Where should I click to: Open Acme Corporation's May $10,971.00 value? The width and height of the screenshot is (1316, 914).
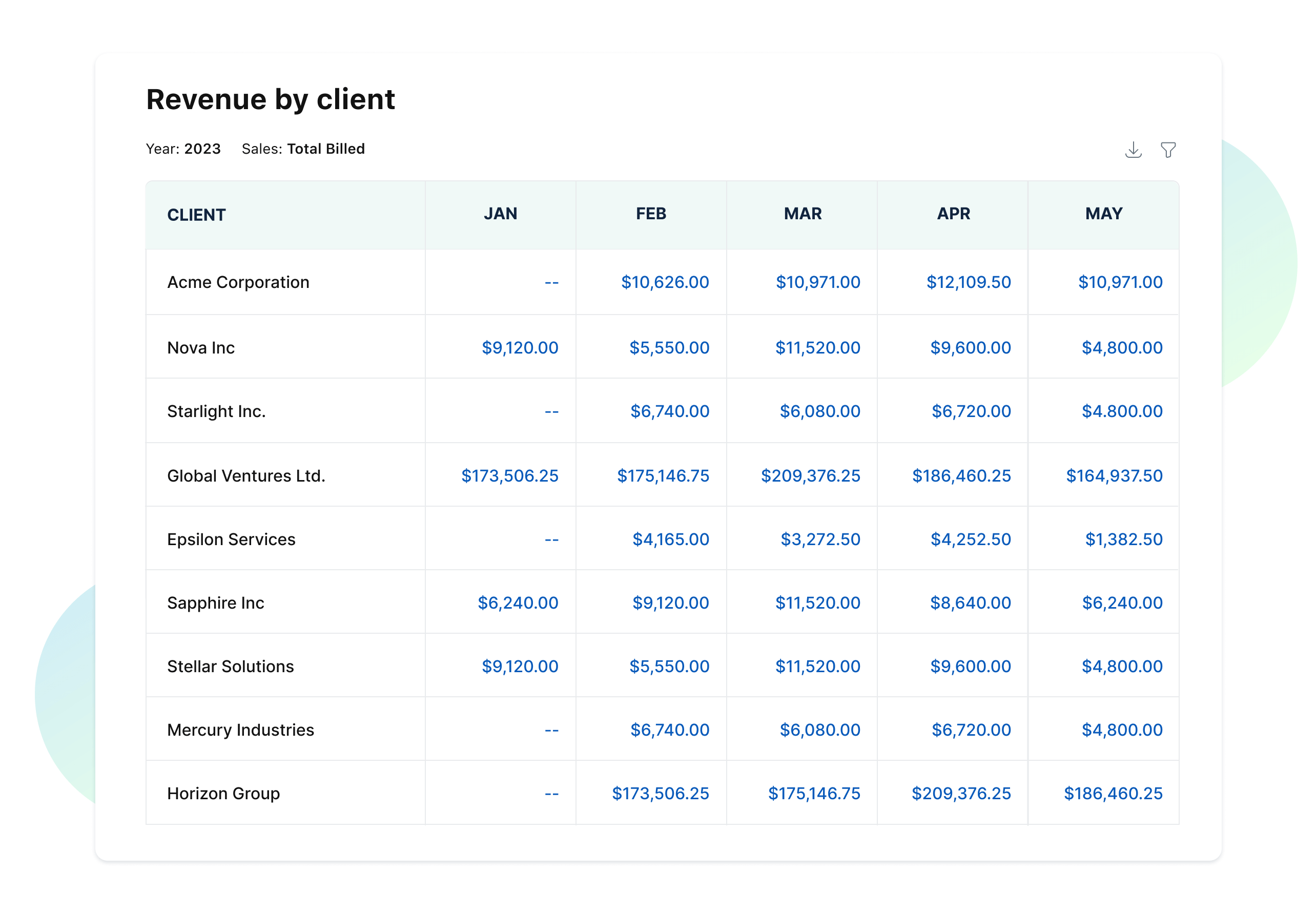click(x=1120, y=282)
